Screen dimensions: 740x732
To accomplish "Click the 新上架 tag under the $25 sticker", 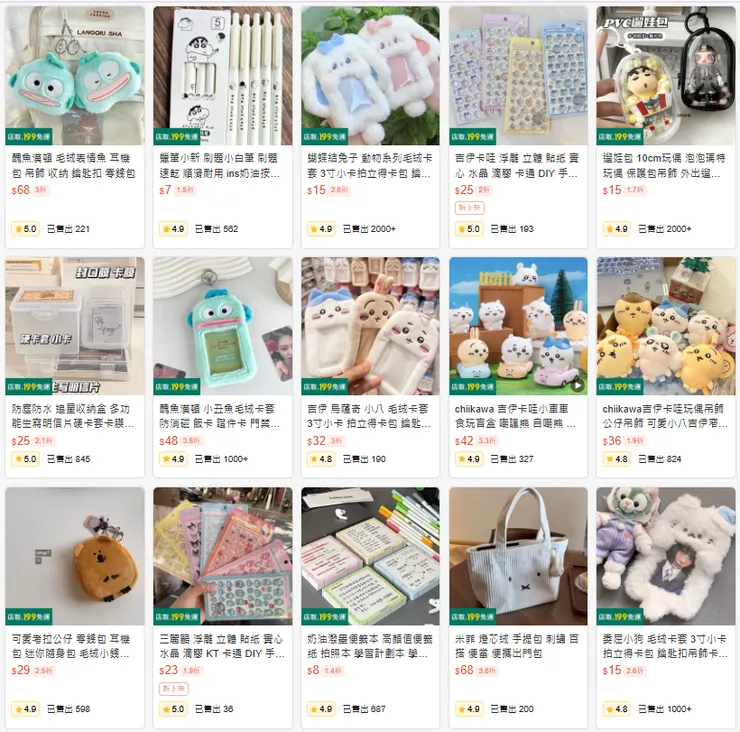I will (469, 208).
